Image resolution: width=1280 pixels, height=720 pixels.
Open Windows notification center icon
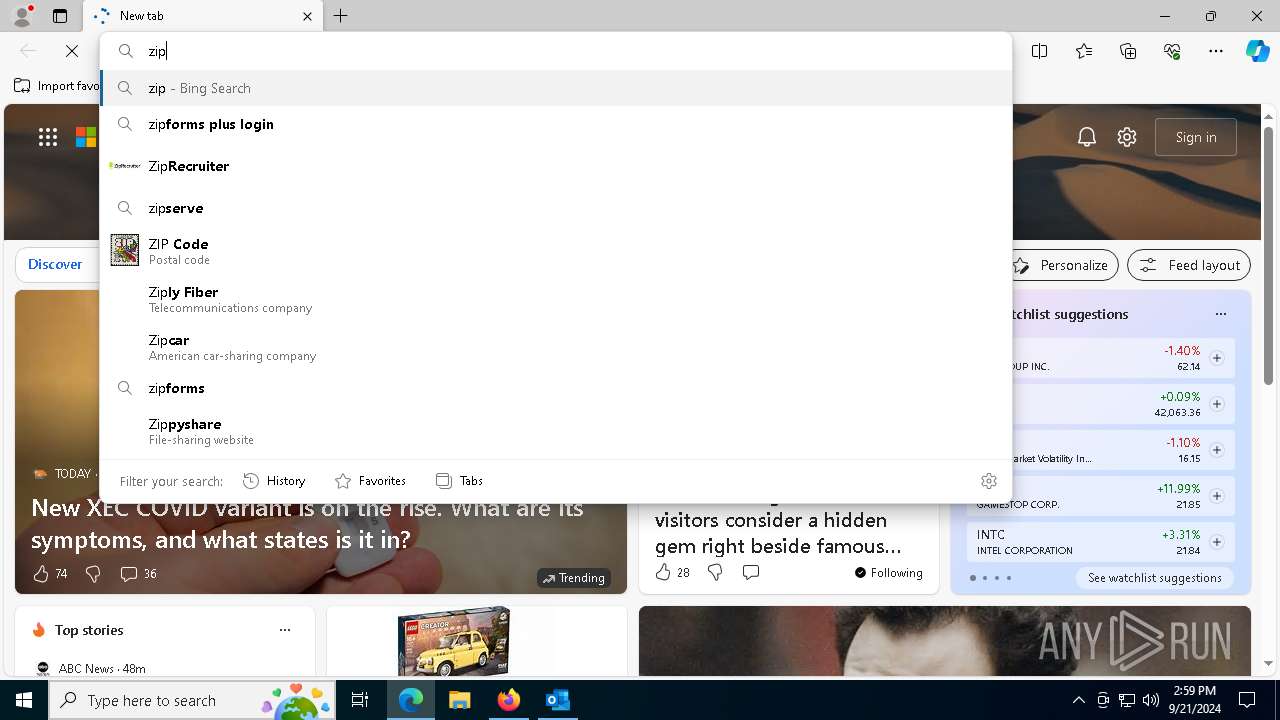1247,700
